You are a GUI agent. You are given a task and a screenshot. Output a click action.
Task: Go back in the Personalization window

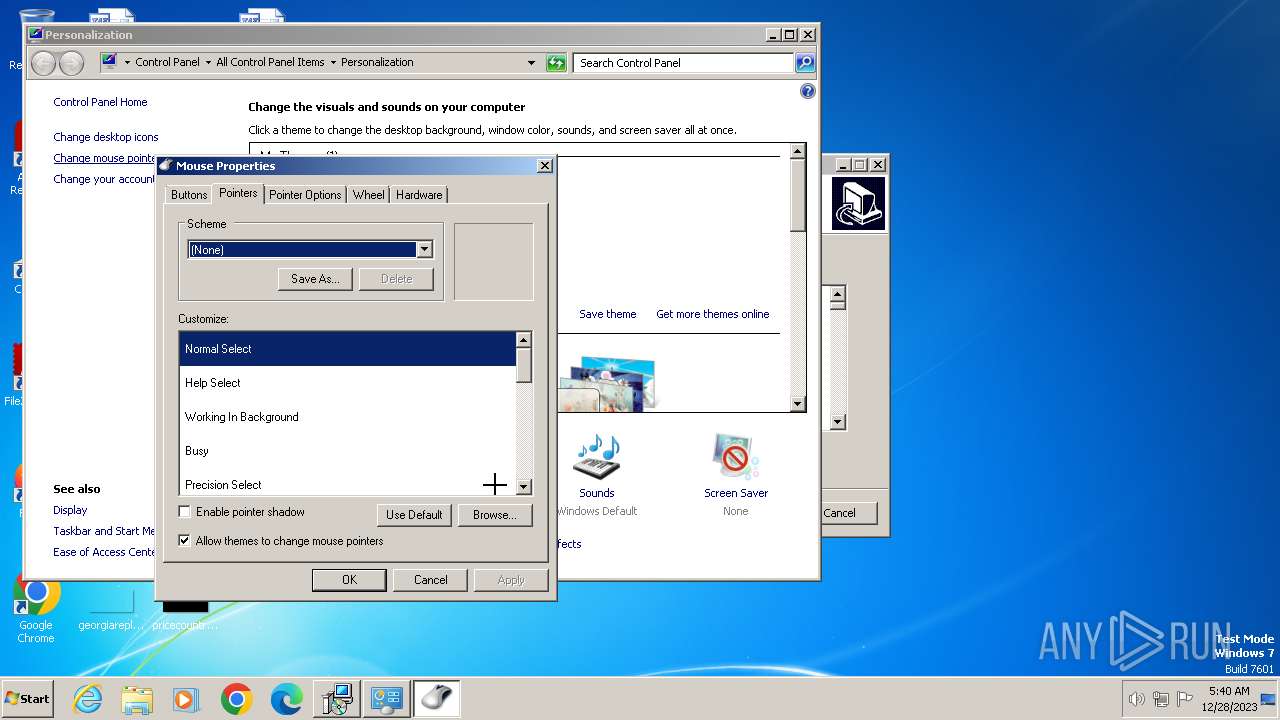[43, 63]
